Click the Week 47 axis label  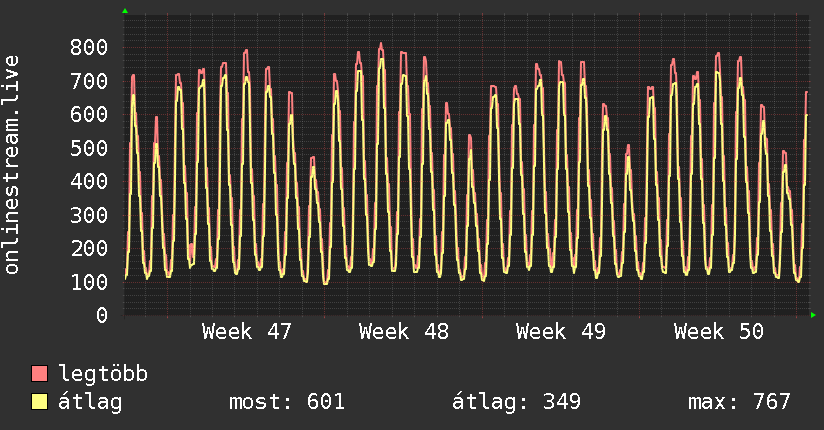click(x=246, y=332)
